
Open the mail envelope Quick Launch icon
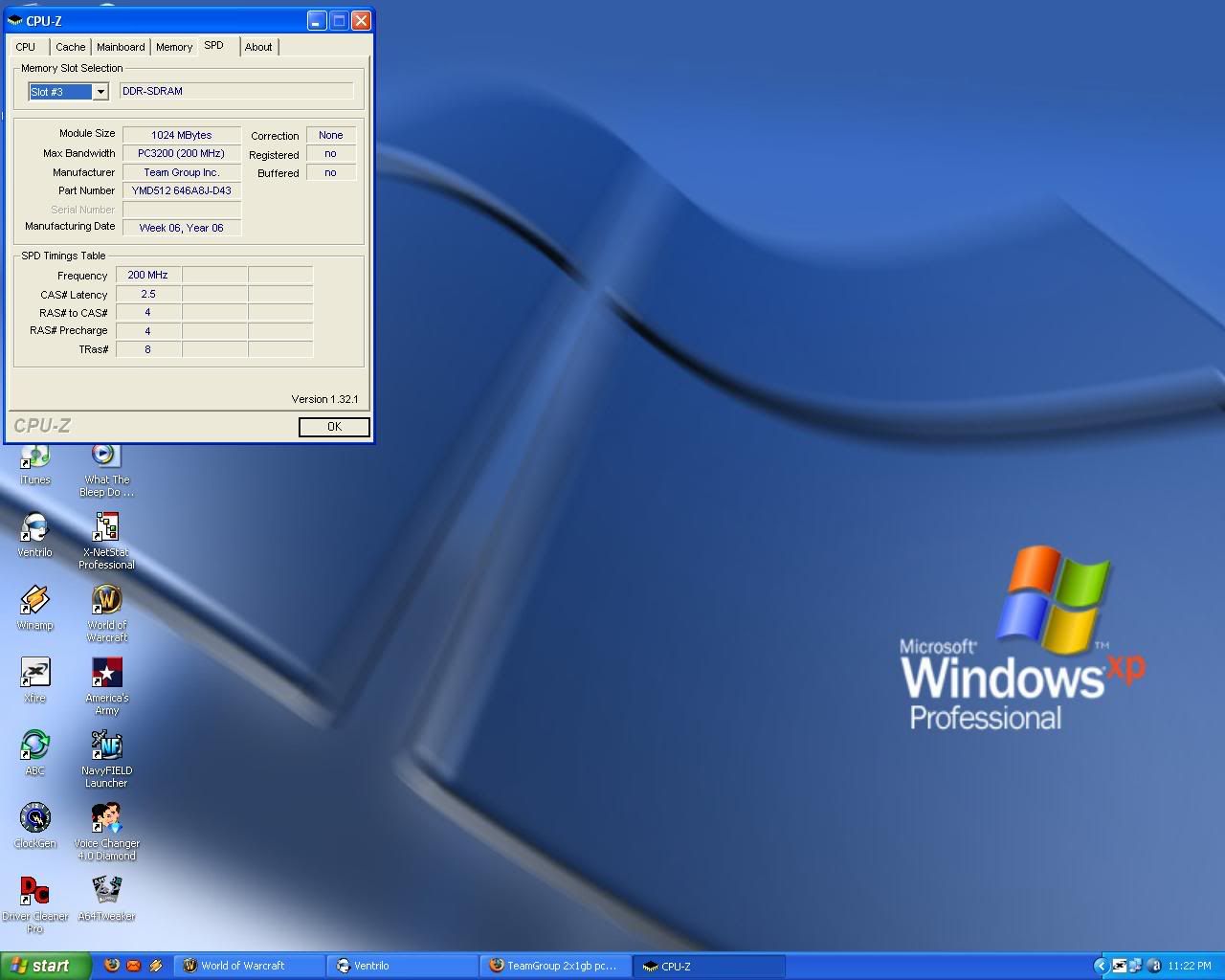(133, 966)
